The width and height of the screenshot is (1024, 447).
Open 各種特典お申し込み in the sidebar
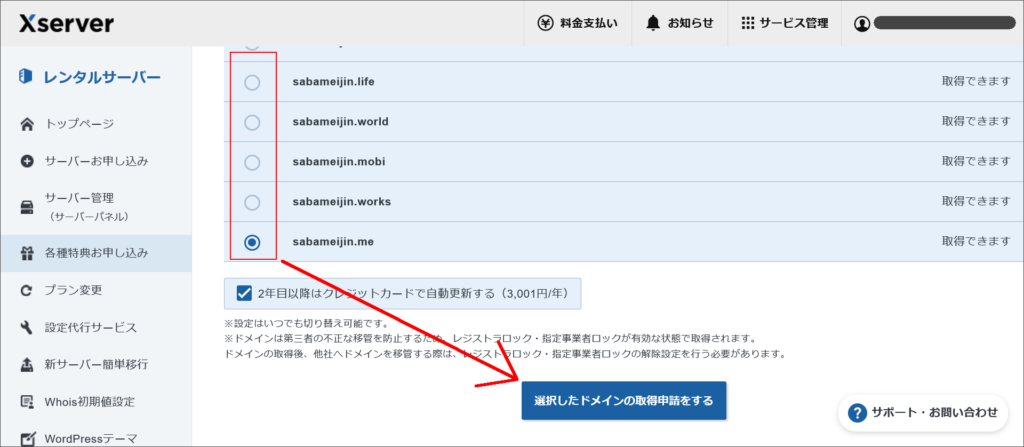[96, 253]
